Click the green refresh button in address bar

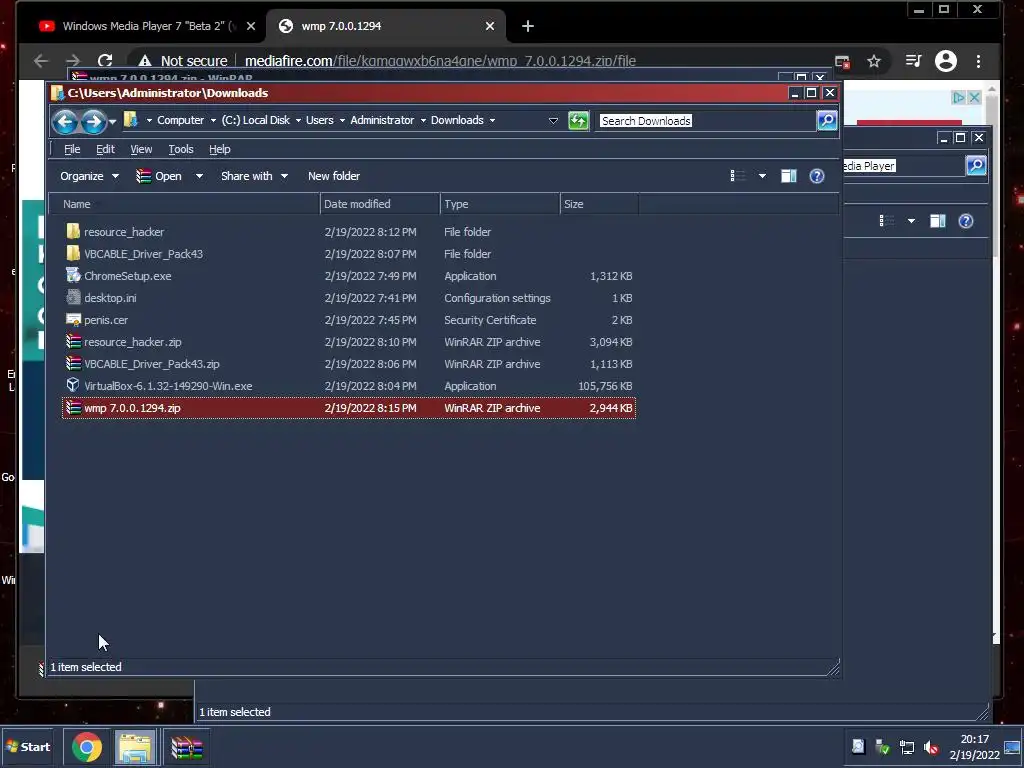(578, 121)
